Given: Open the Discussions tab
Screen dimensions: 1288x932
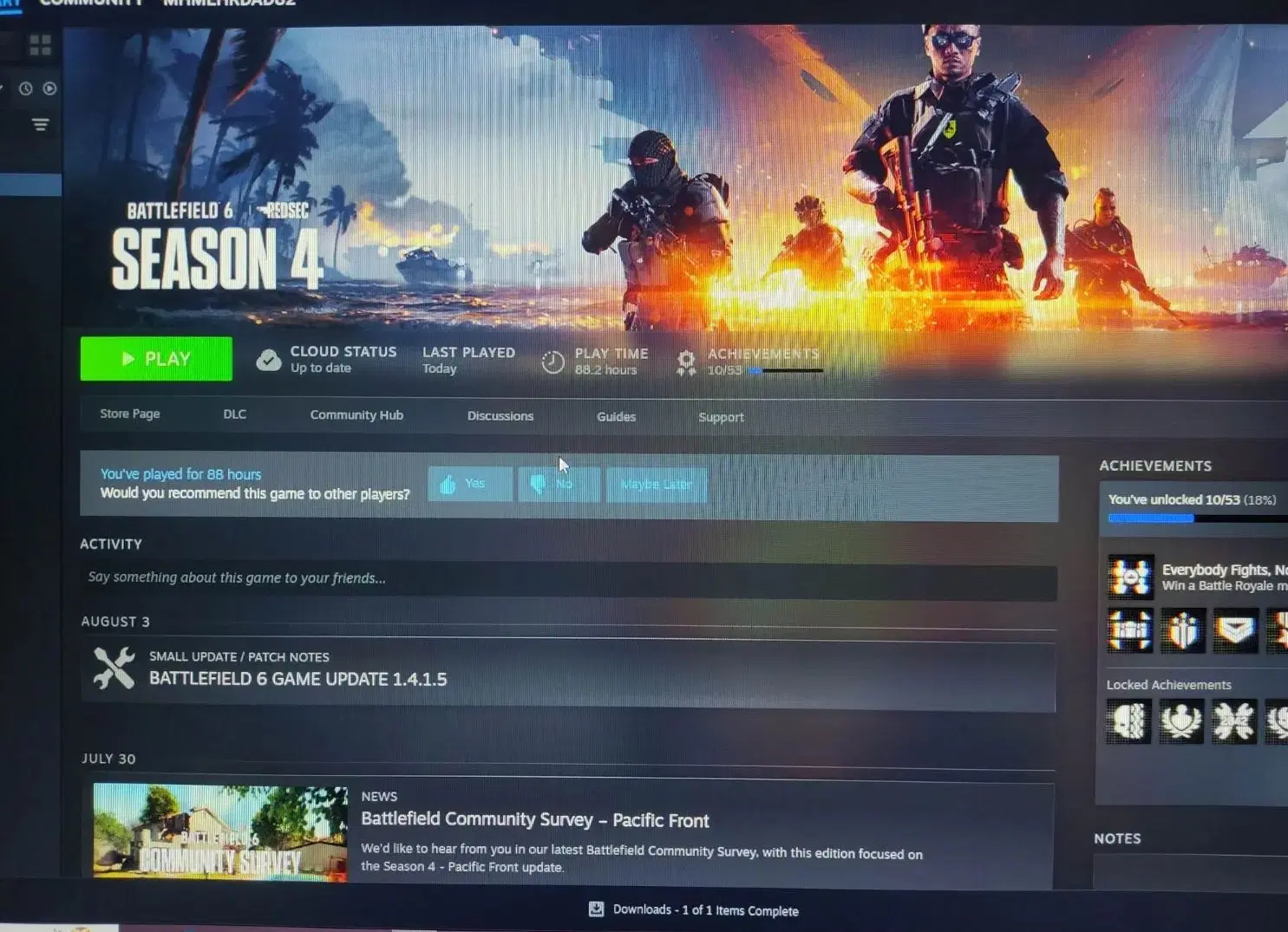Looking at the screenshot, I should (500, 416).
